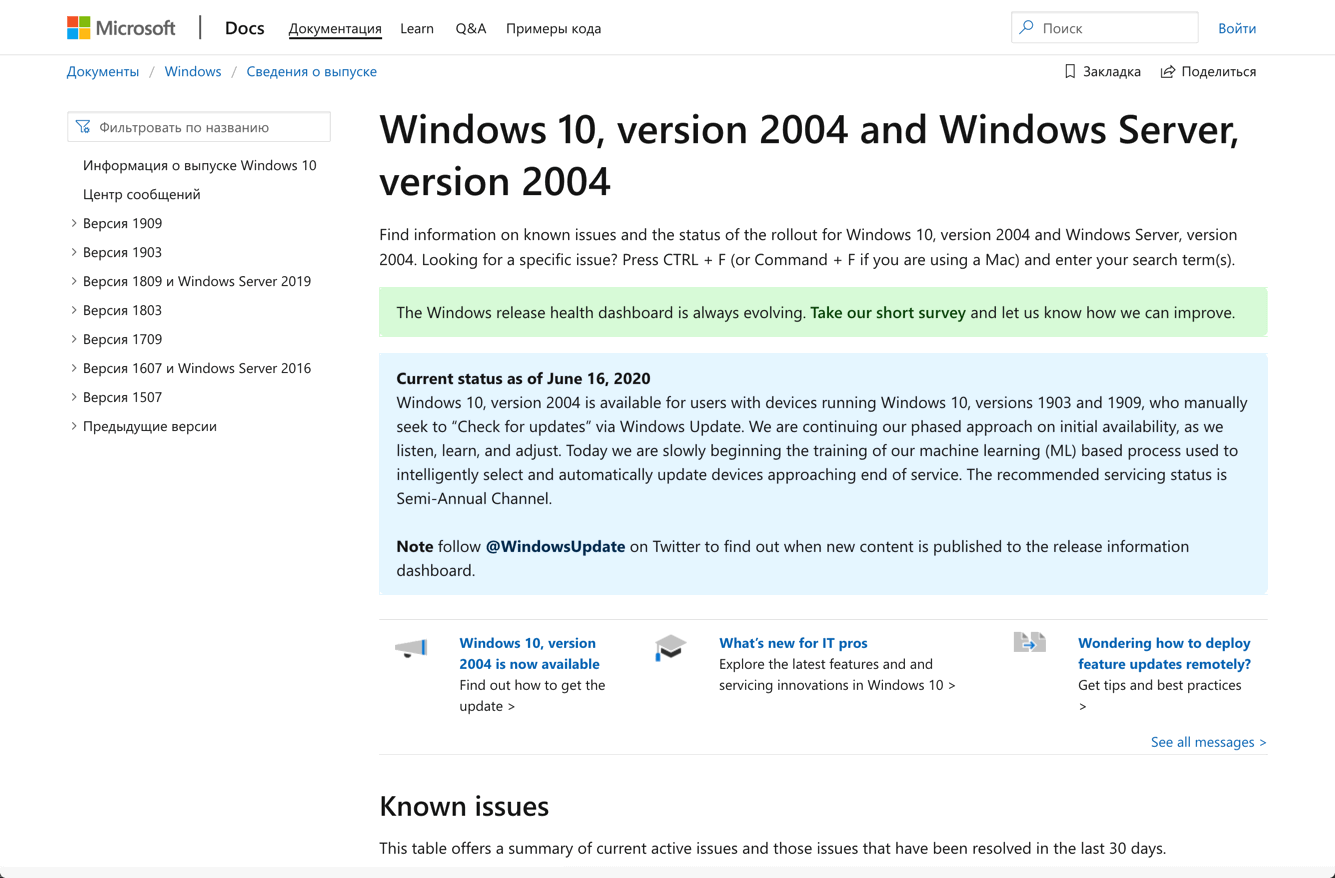Image resolution: width=1335 pixels, height=878 pixels.
Task: Click the Поделиться share icon
Action: (1167, 71)
